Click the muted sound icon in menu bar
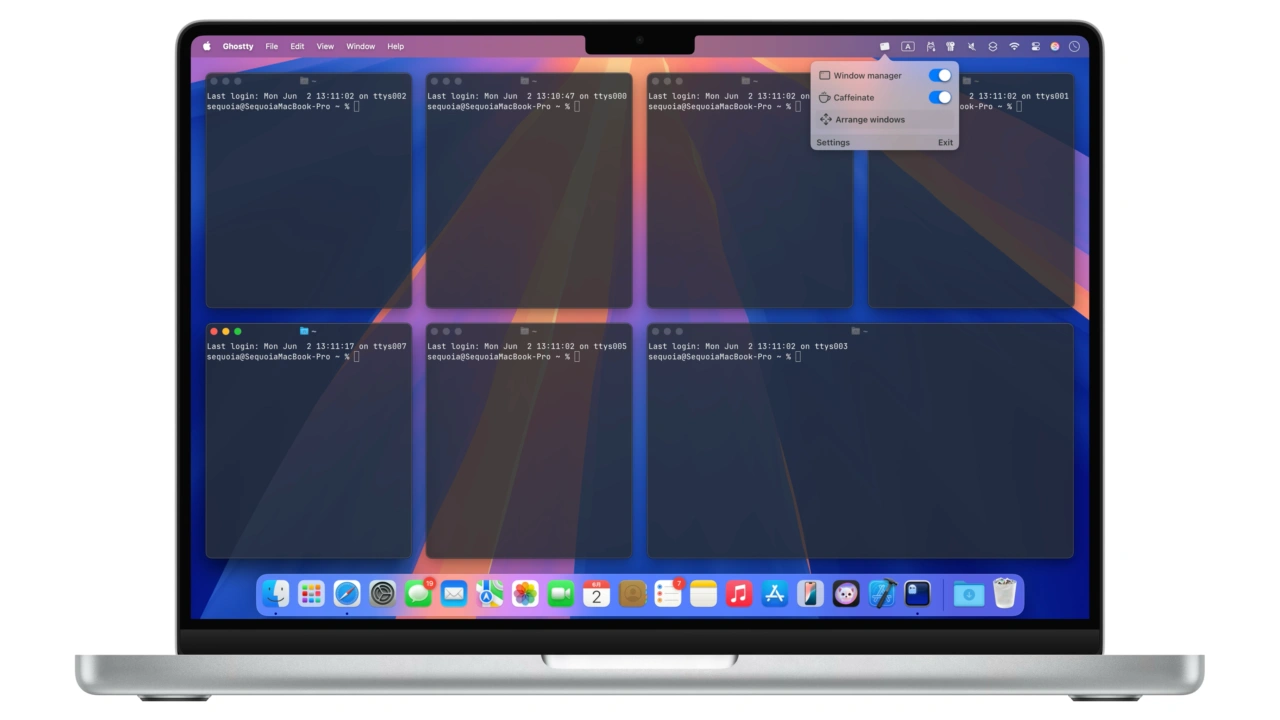This screenshot has width=1280, height=720. point(971,46)
